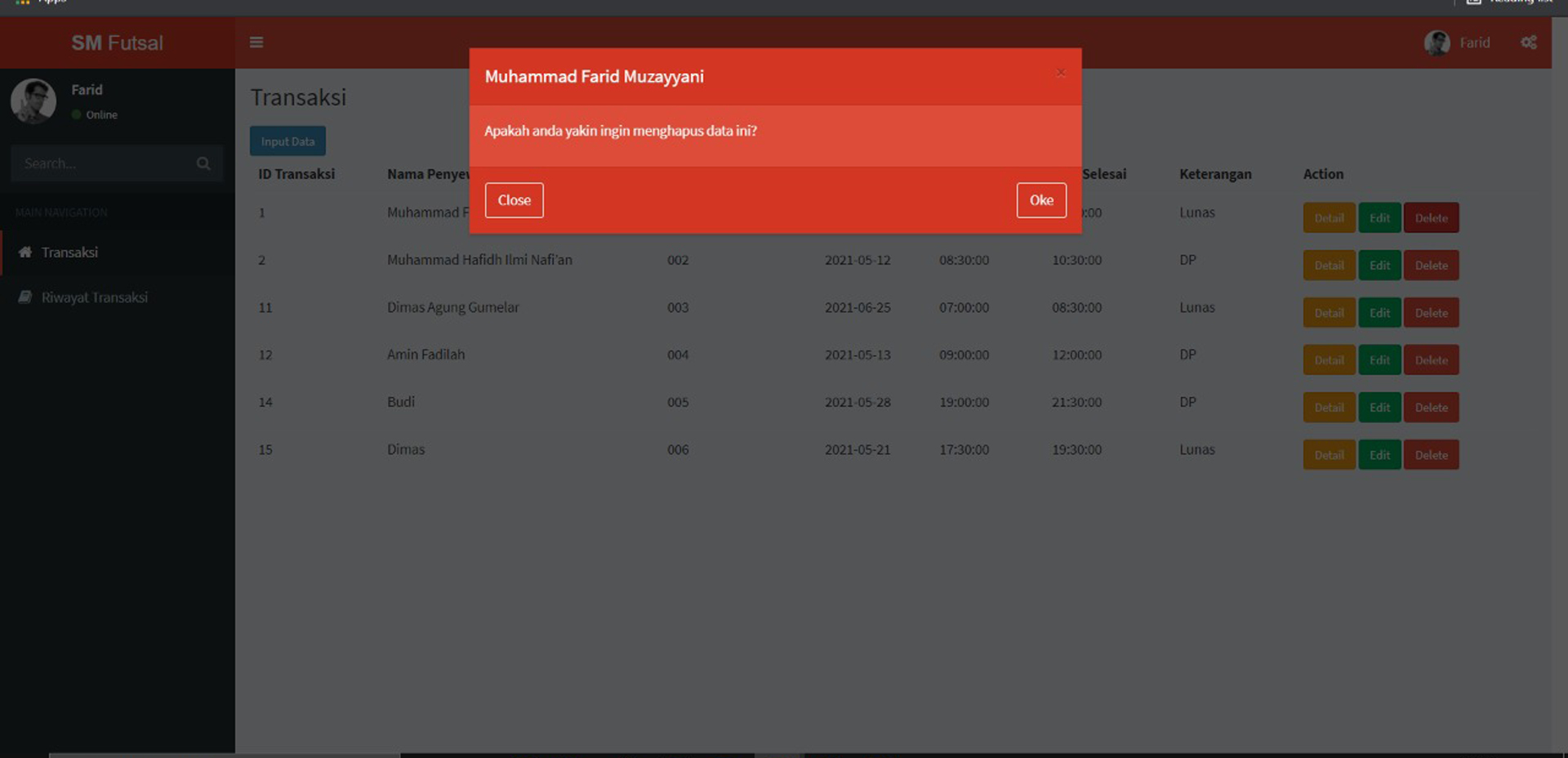The height and width of the screenshot is (758, 1568).
Task: Click the dialog title Muhammad Farid Muzayyani
Action: (x=594, y=77)
